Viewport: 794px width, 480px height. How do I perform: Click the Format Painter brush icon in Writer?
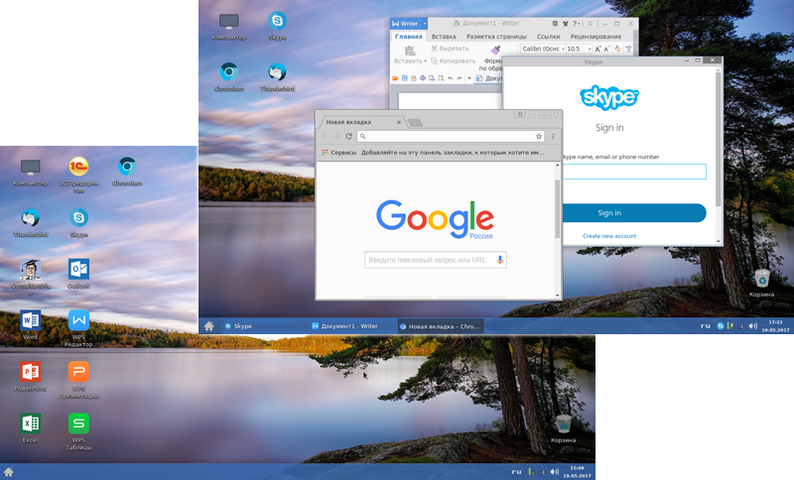click(495, 50)
